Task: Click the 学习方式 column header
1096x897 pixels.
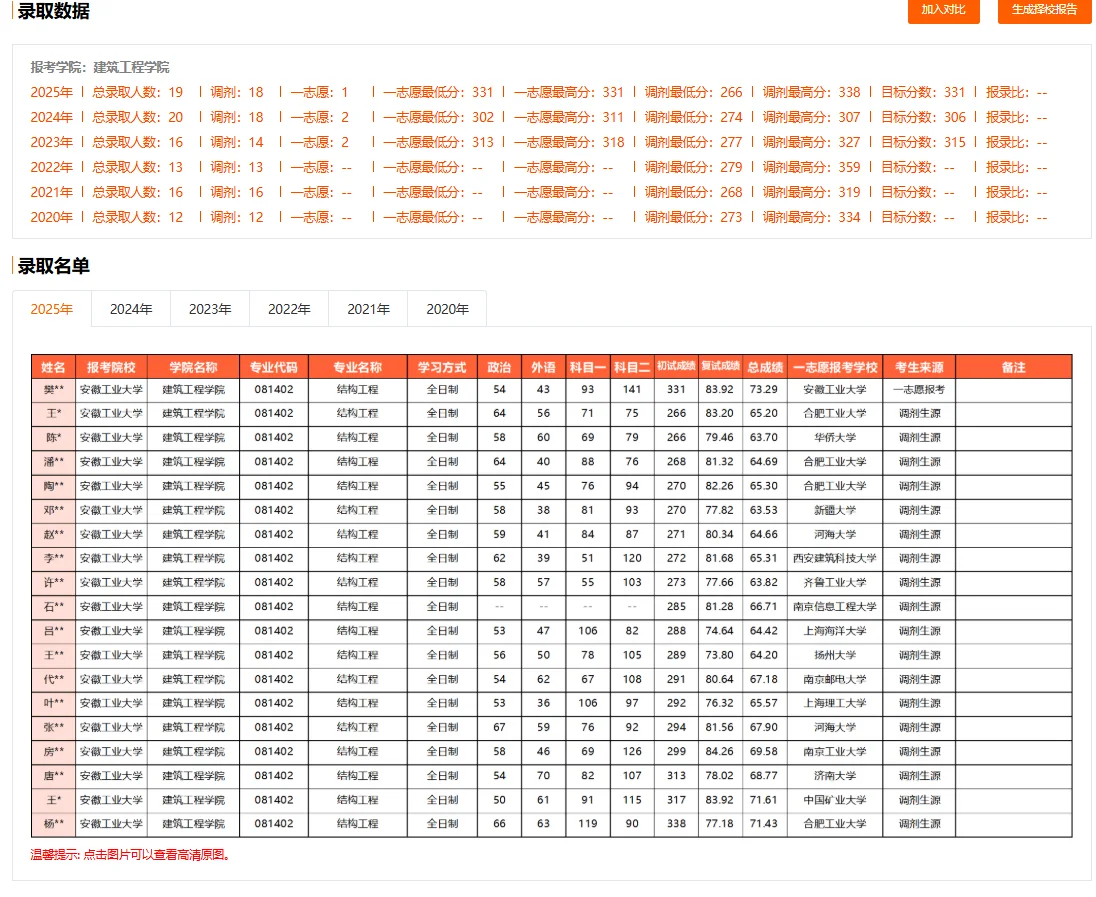Action: click(x=442, y=367)
